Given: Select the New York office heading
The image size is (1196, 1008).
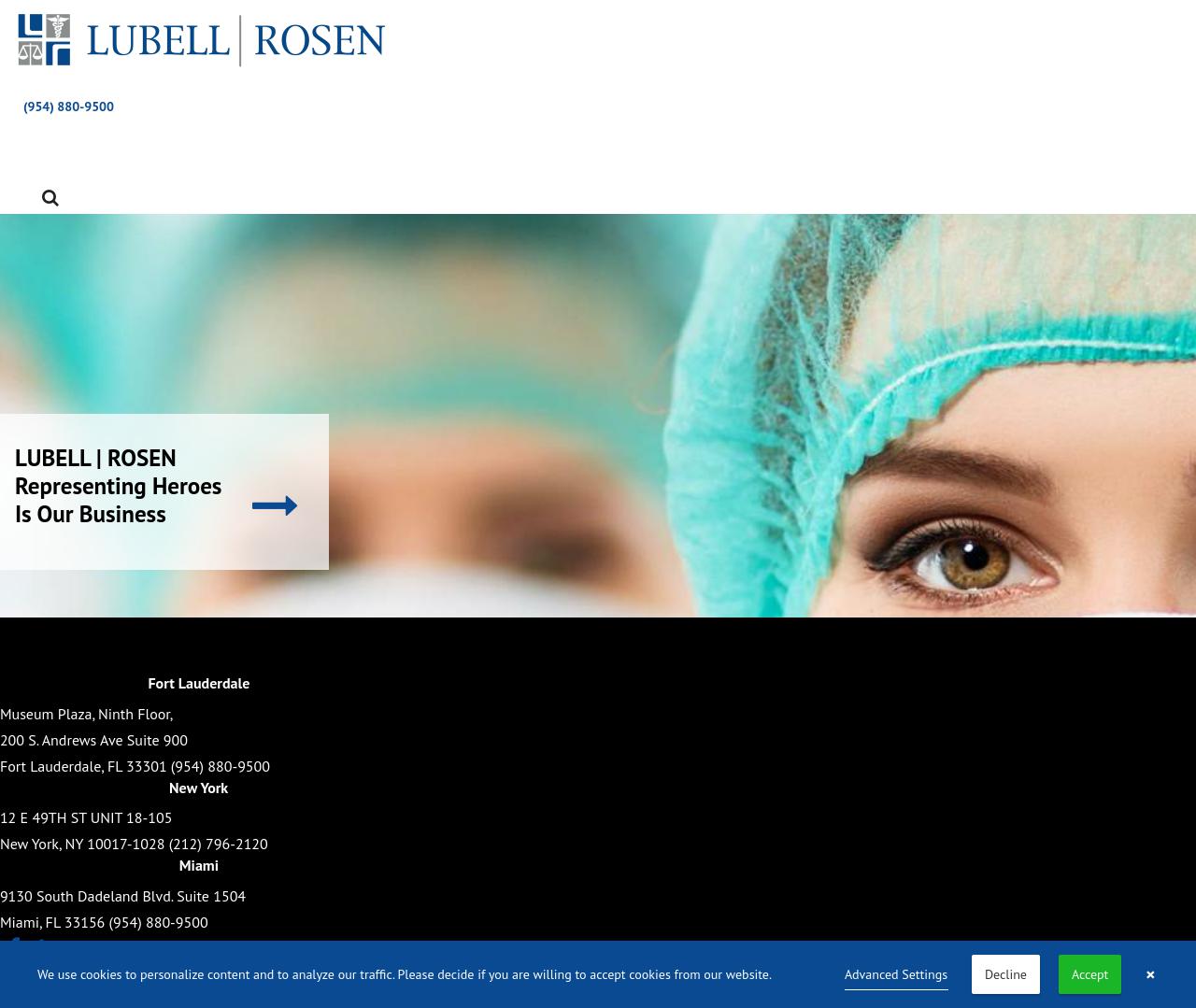Looking at the screenshot, I should 198,788.
